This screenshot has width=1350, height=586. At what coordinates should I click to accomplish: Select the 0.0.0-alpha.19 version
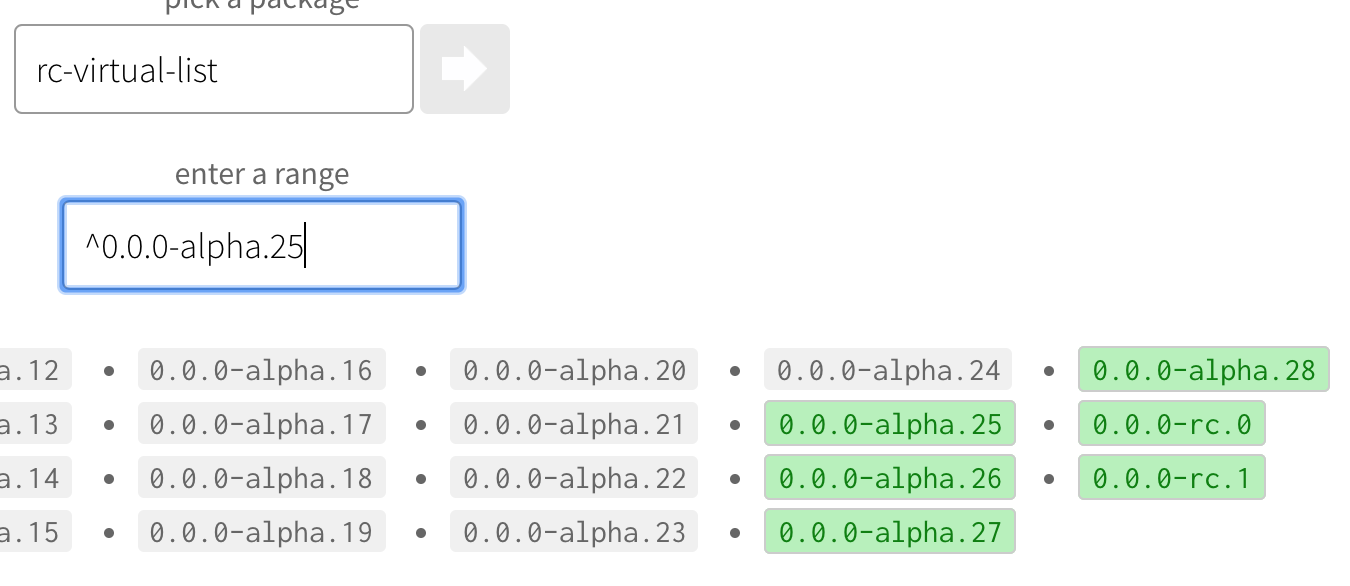coord(261,531)
